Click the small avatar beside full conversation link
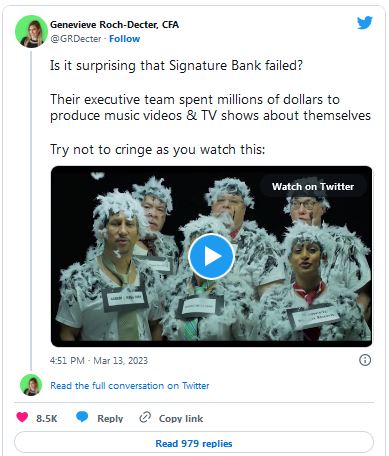The width and height of the screenshot is (389, 456). (x=31, y=385)
